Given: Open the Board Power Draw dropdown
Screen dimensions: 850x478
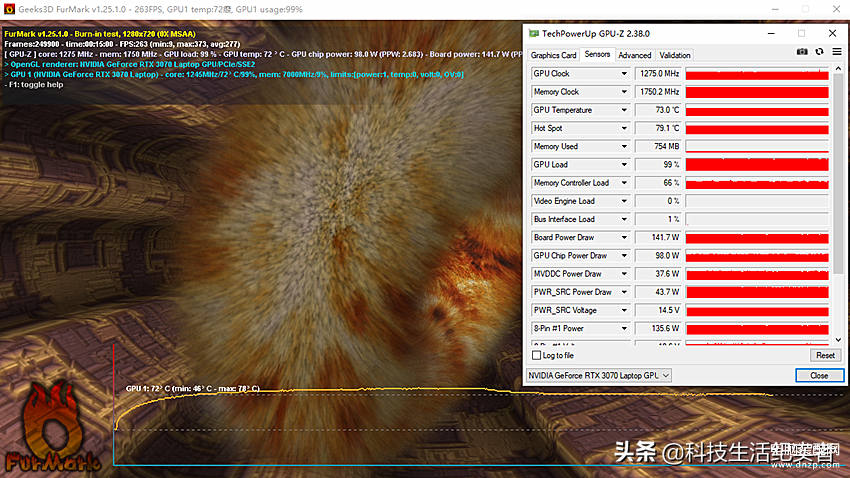Looking at the screenshot, I should [x=624, y=237].
